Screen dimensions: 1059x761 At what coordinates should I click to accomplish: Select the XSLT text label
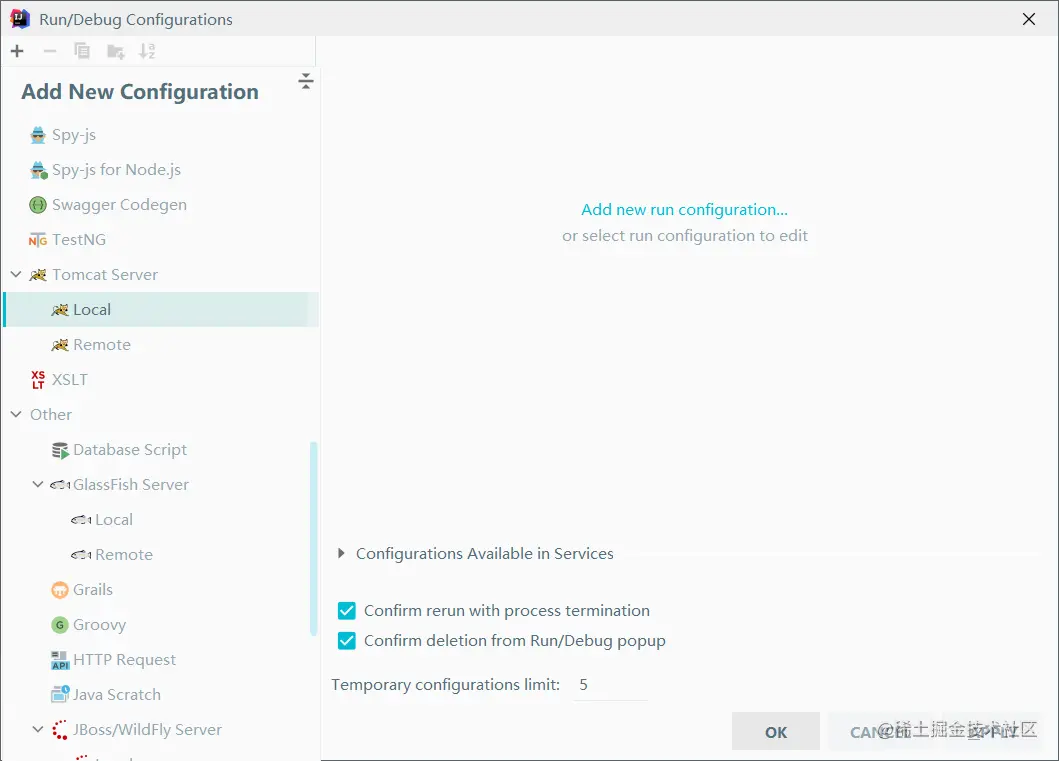[70, 379]
